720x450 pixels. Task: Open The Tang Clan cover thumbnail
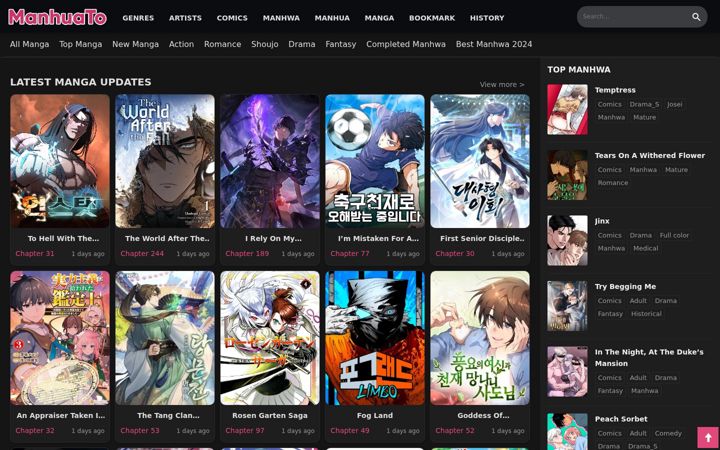[165, 338]
